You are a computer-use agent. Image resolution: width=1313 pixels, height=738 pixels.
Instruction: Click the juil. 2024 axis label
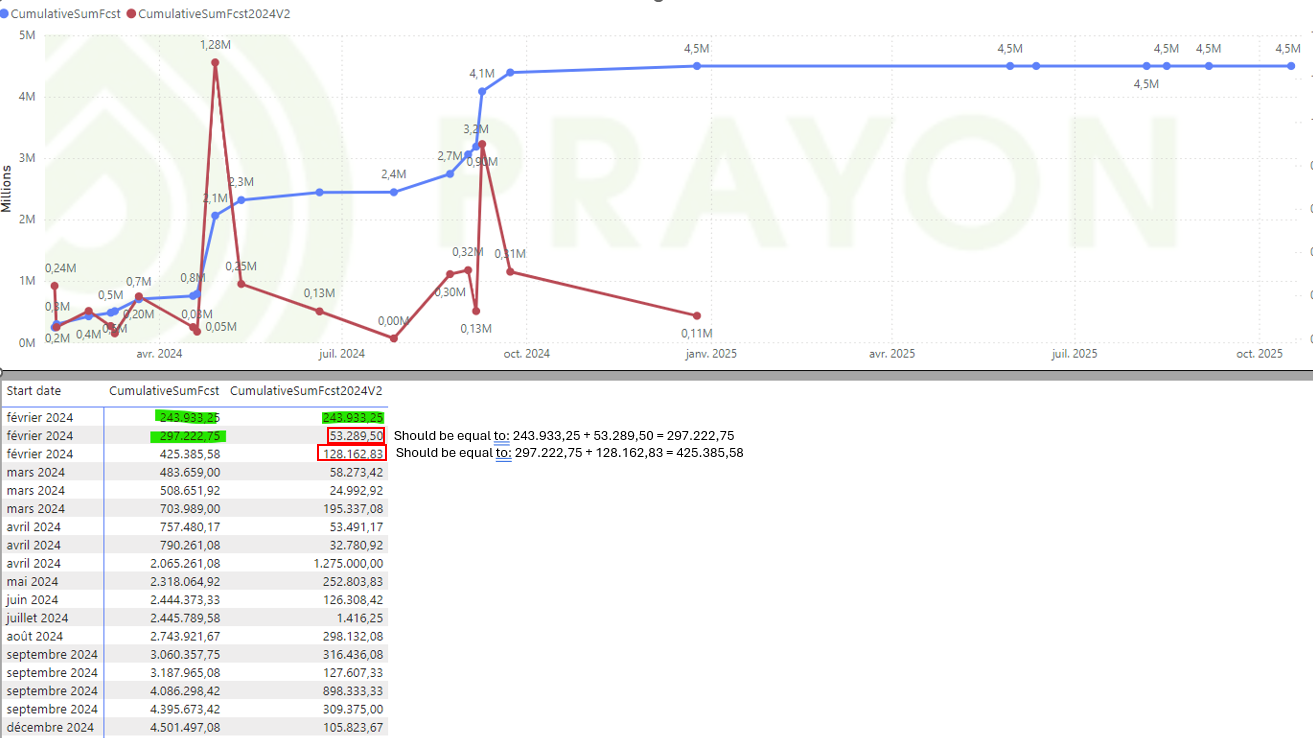tap(342, 354)
